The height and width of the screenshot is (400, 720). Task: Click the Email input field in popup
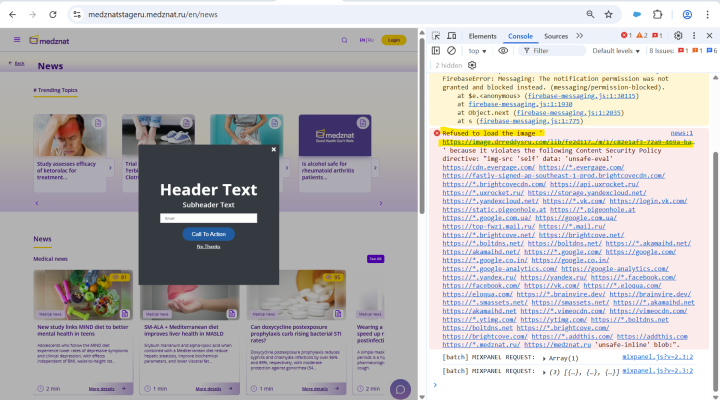(208, 218)
